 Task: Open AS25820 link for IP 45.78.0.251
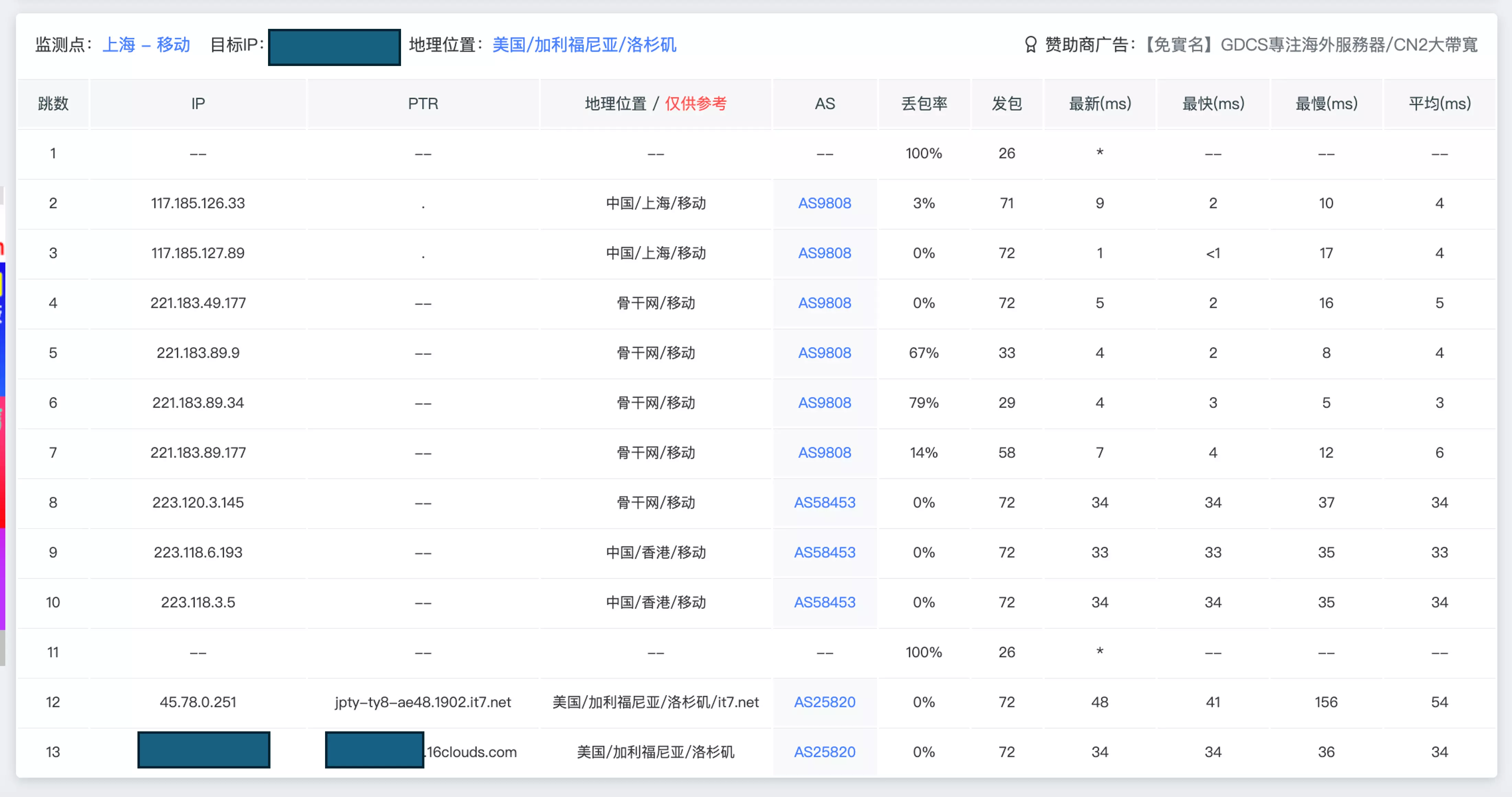click(824, 702)
